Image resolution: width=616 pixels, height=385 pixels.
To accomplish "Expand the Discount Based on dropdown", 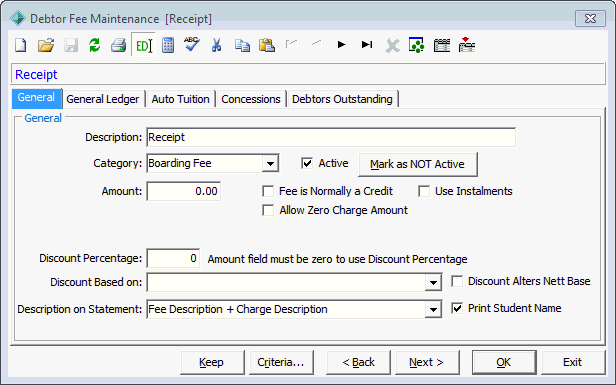I will click(433, 282).
